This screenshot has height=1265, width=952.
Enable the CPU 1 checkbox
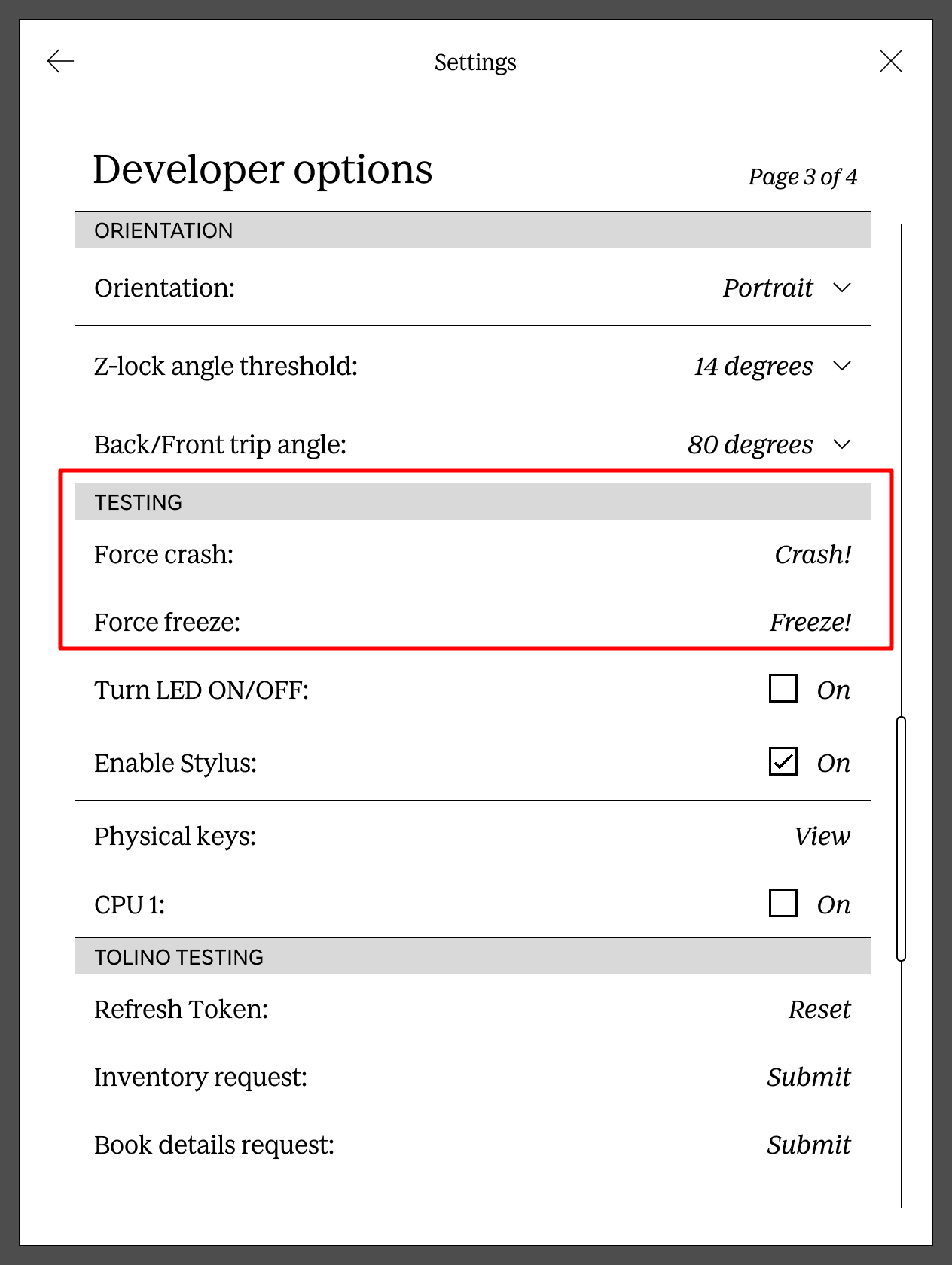coord(783,903)
